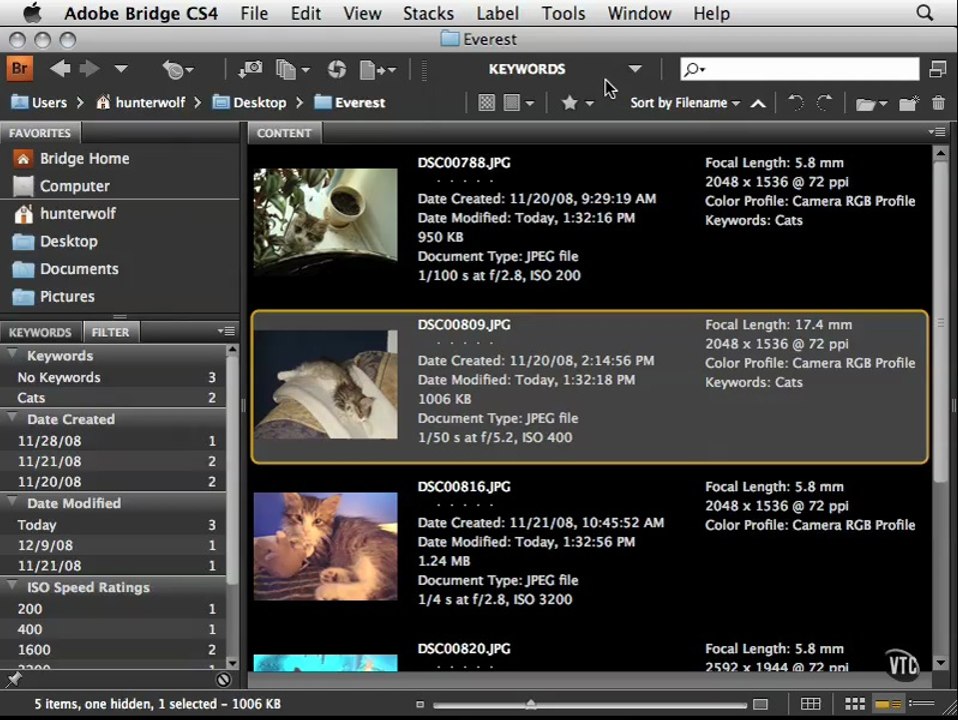This screenshot has width=958, height=720.
Task: Toggle ISO 200 filter
Action: [x=114, y=609]
